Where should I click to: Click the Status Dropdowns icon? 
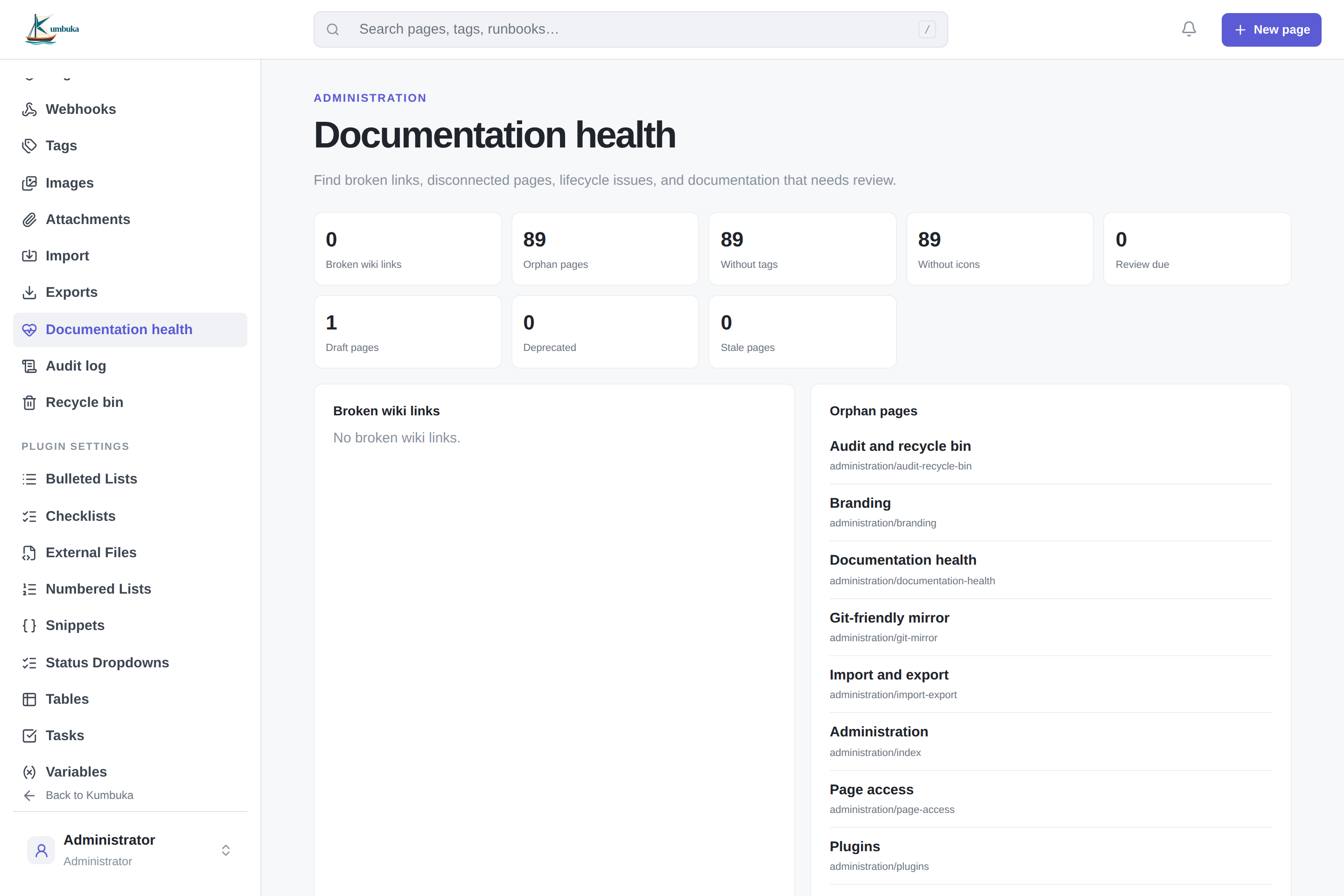tap(29, 663)
